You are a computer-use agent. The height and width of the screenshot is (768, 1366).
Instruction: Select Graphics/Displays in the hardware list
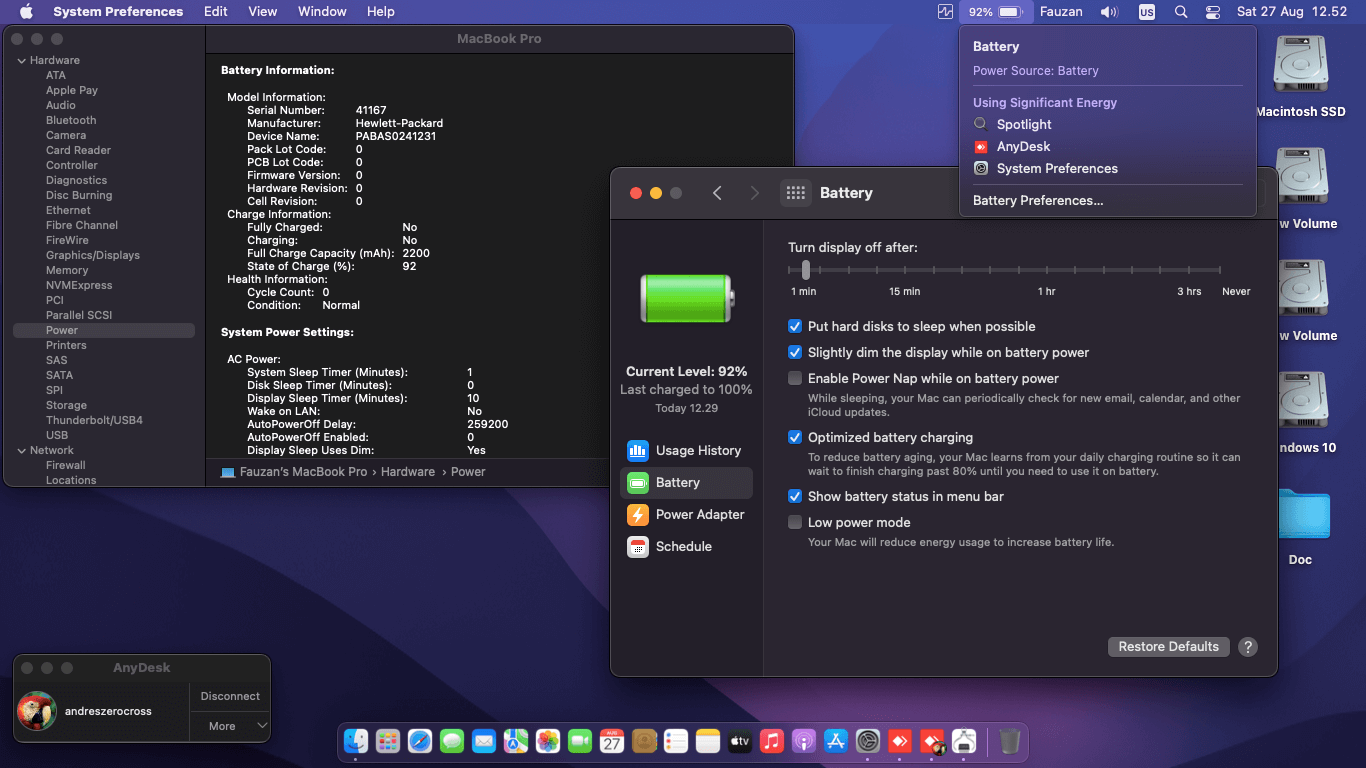93,255
